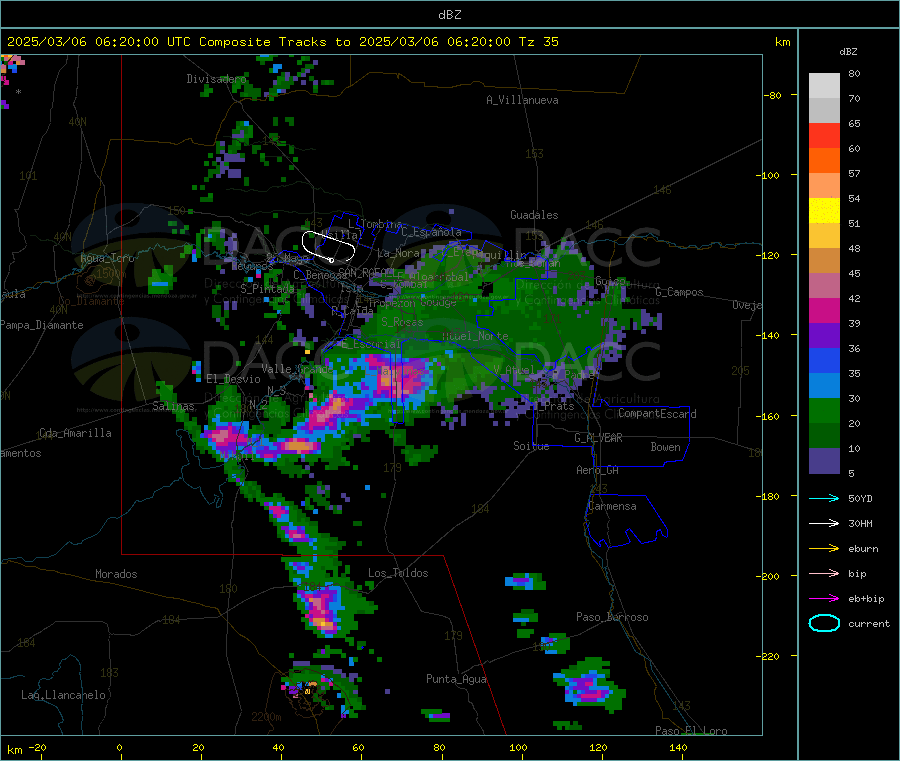Screen dimensions: 900x761
Task: Click the El_Desvio map label
Action: (234, 379)
